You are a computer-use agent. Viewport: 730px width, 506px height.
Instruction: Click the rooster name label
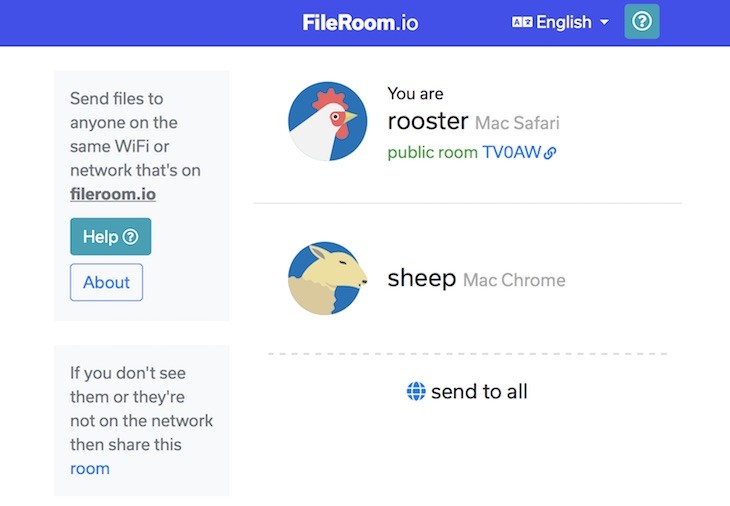[428, 121]
